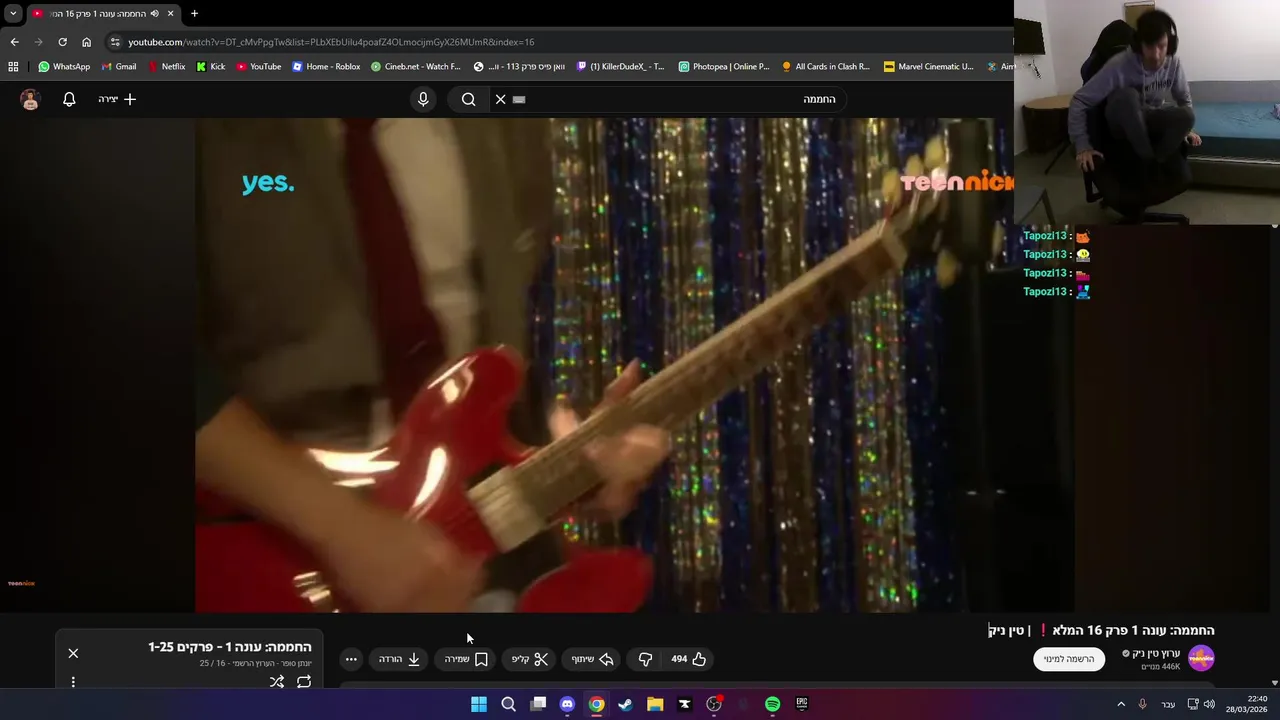
Task: Open a new browser tab
Action: point(194,13)
